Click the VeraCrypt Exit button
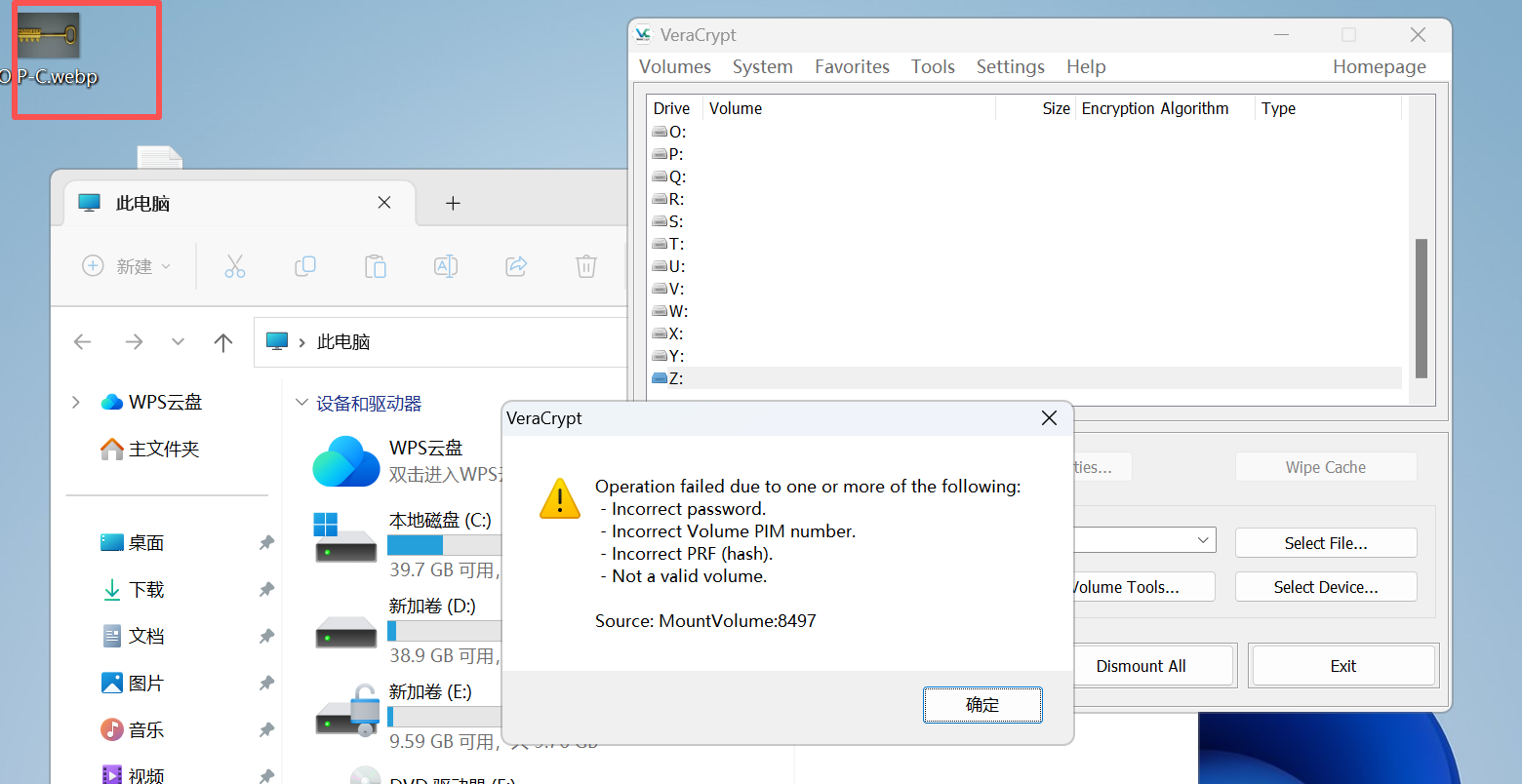Screen dimensions: 1522x784 coord(1343,666)
